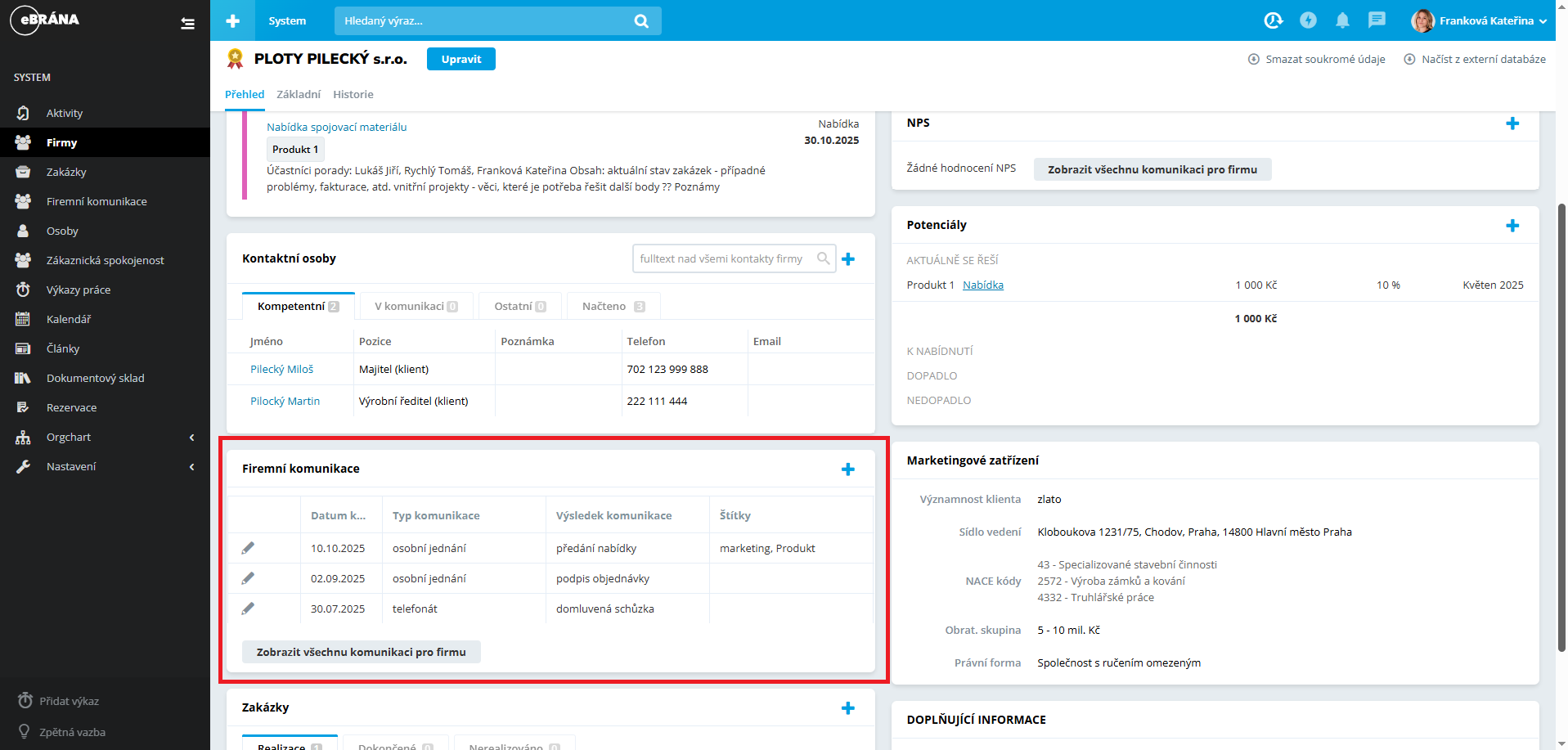Switch to the Základní tab
The image size is (1568, 750).
(x=299, y=94)
